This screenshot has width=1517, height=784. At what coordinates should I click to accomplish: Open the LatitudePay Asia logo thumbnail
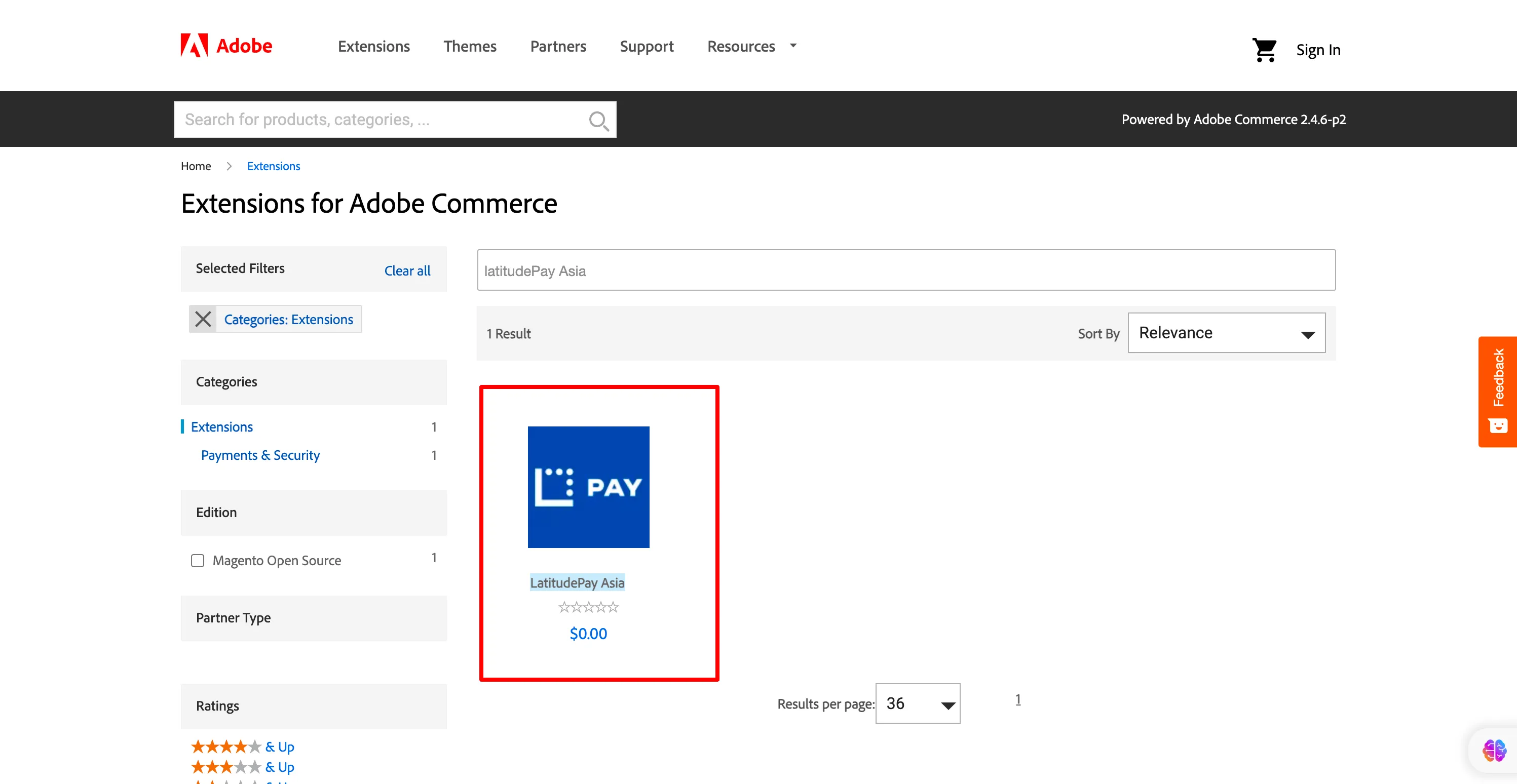[588, 487]
